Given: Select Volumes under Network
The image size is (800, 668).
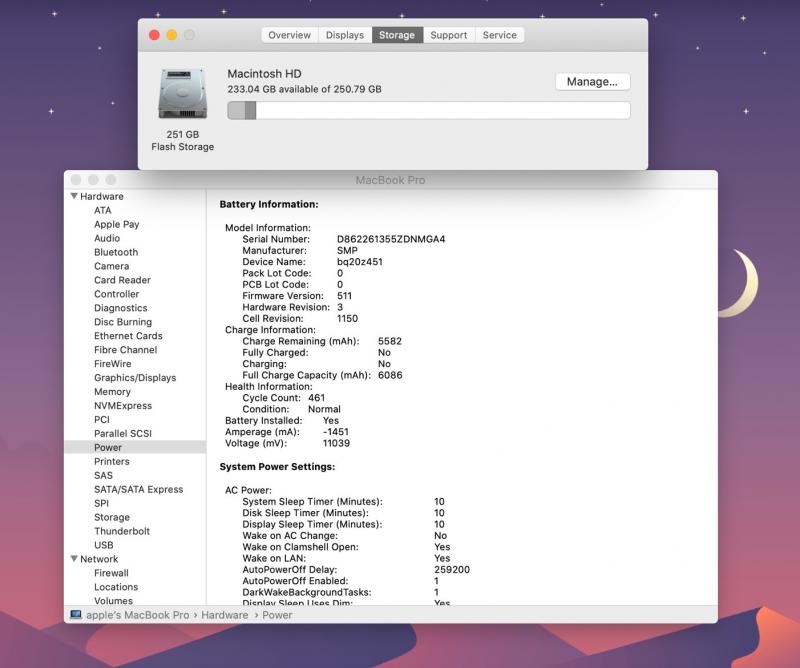Looking at the screenshot, I should [x=113, y=601].
